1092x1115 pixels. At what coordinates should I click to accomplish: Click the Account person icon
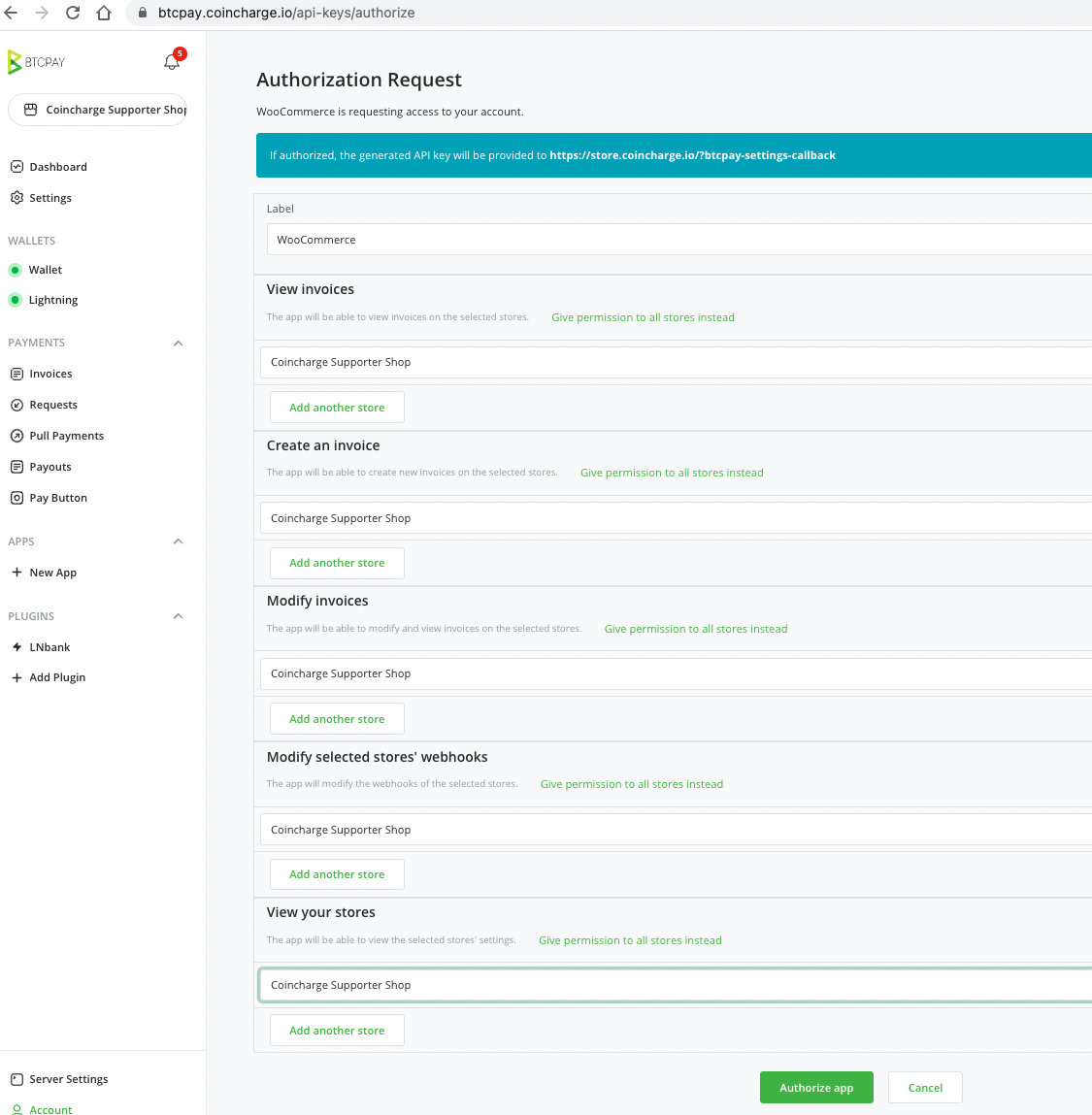(17, 1108)
